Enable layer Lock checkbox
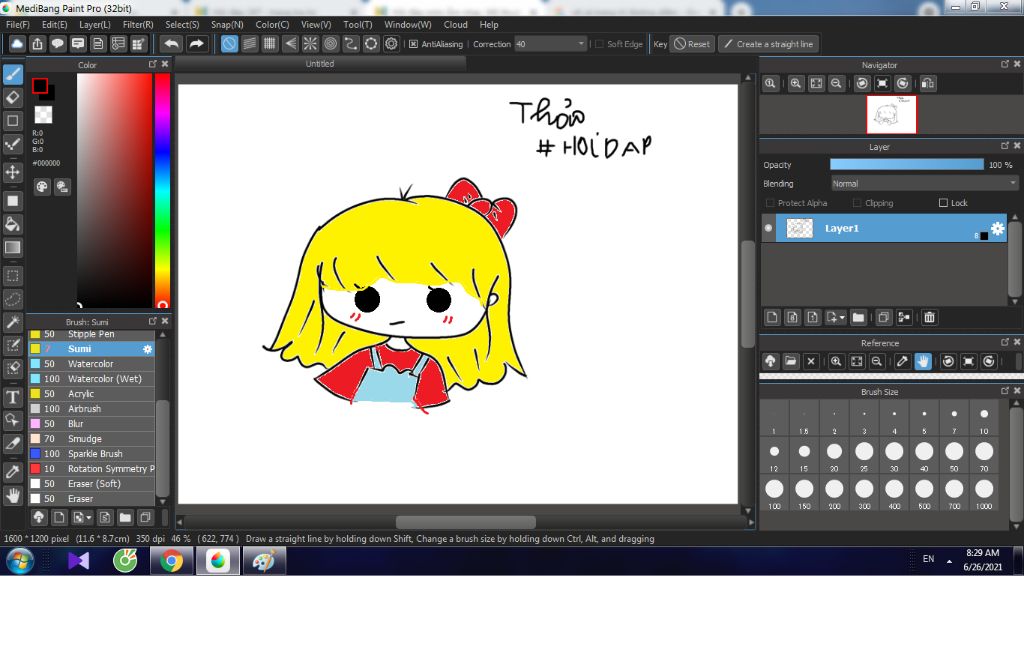 click(x=943, y=203)
